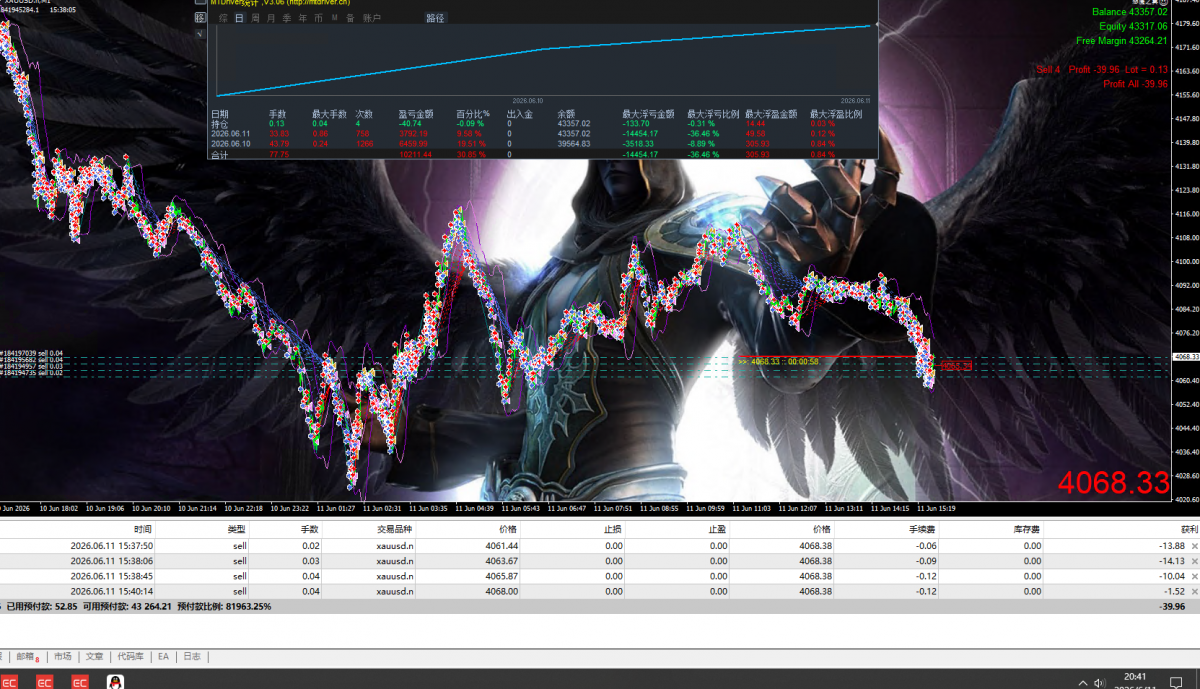Viewport: 1200px width, 689px height.
Task: Select the 账户 tab in MTDriver stats
Action: coord(371,18)
